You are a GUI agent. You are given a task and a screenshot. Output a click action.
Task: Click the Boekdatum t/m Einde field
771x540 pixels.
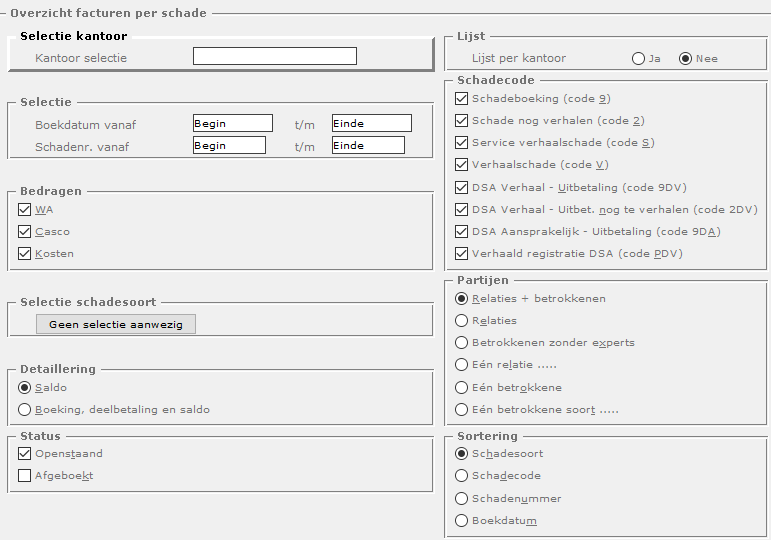371,123
